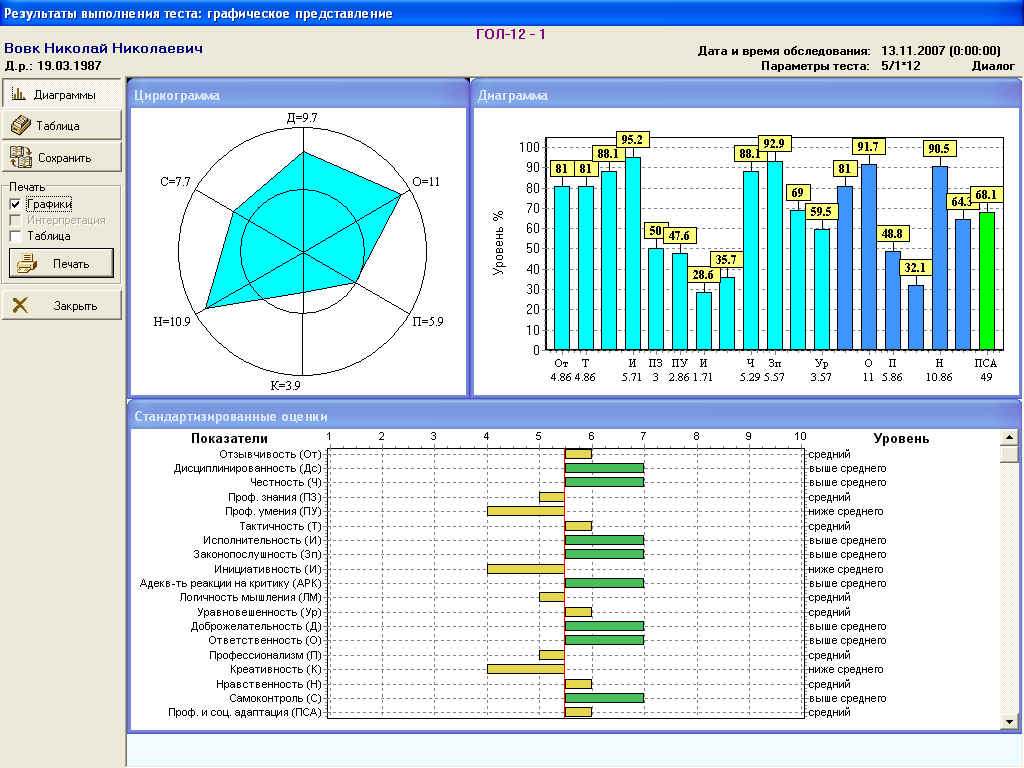The image size is (1024, 768).
Task: Click the ГОЛ-12 - 1 test title
Action: coord(511,34)
